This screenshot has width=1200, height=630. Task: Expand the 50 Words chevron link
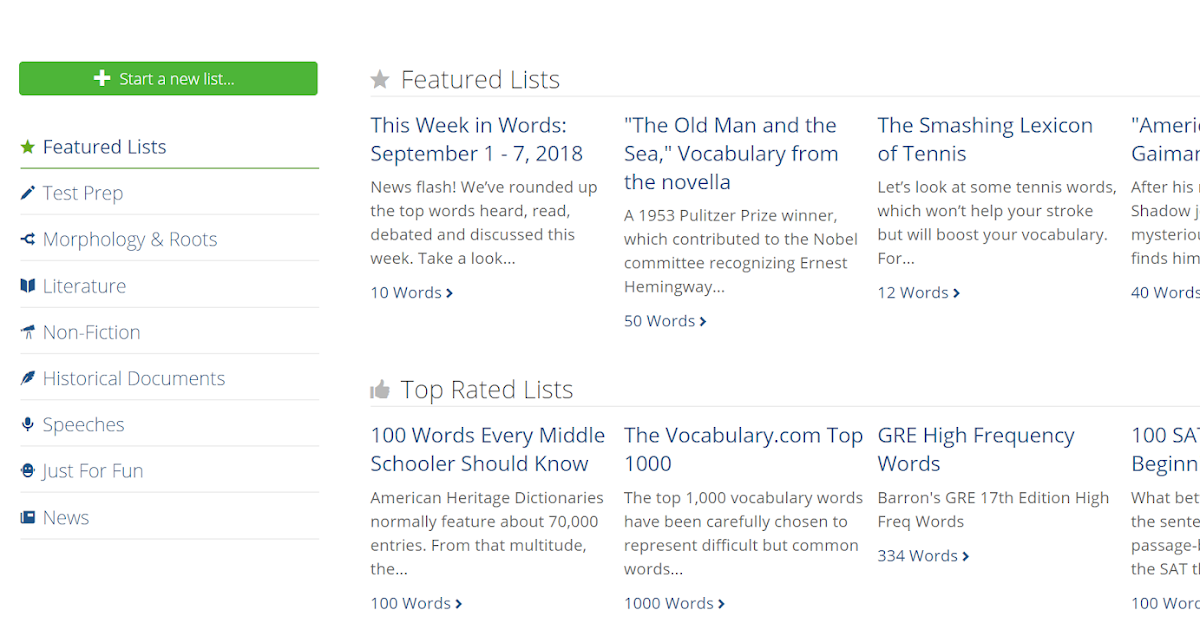703,321
